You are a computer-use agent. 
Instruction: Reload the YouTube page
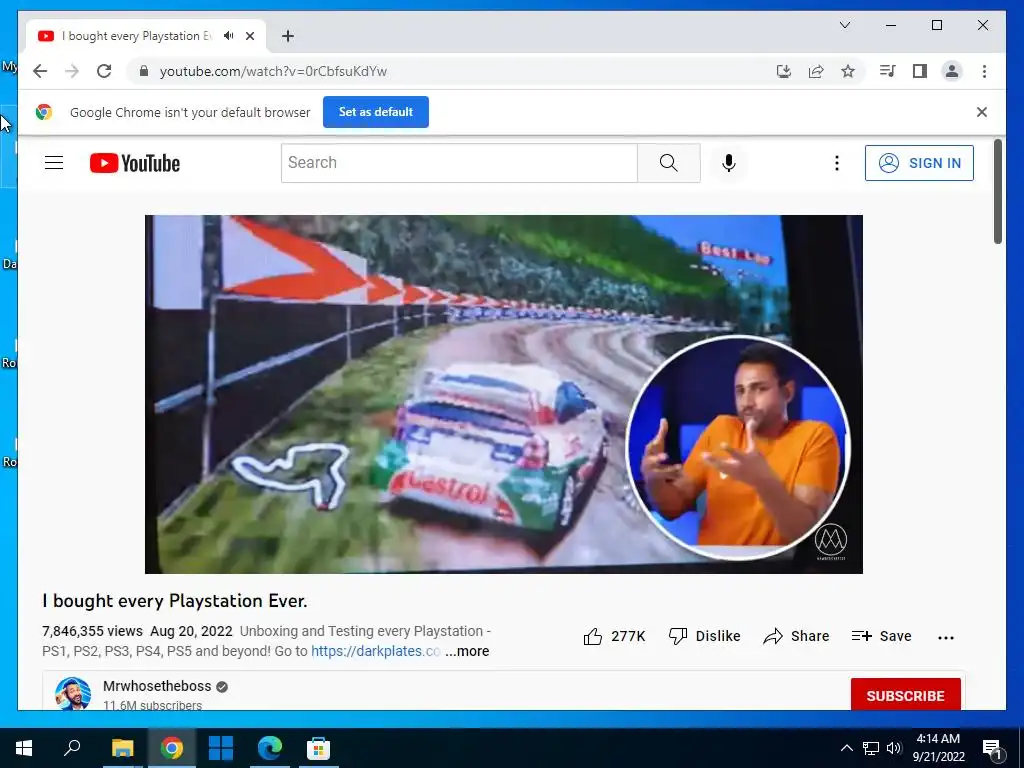click(x=104, y=71)
